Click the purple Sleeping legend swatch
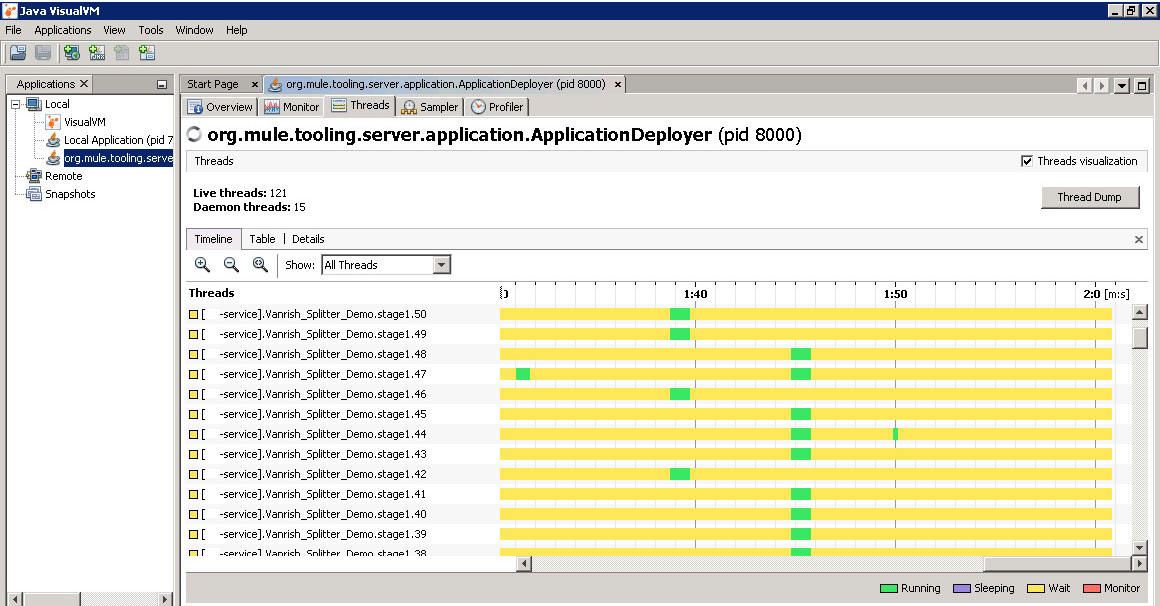The width and height of the screenshot is (1160, 606). coord(962,588)
